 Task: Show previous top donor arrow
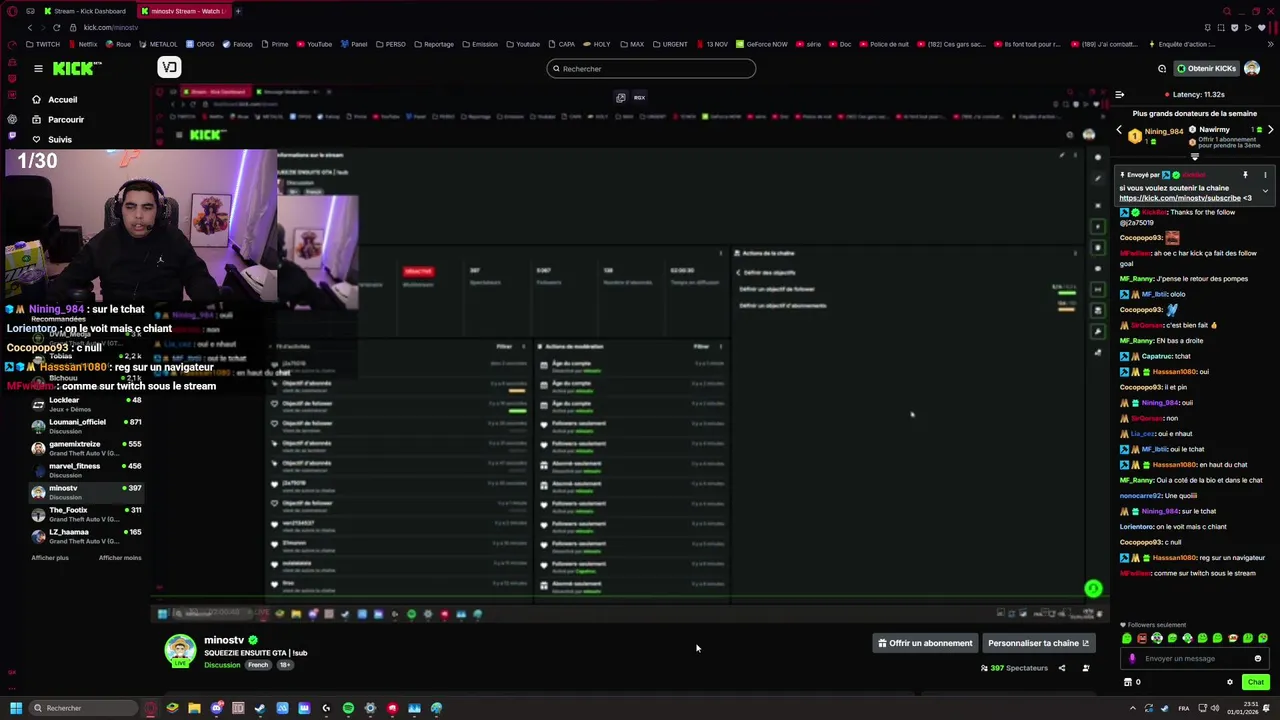(x=1119, y=130)
